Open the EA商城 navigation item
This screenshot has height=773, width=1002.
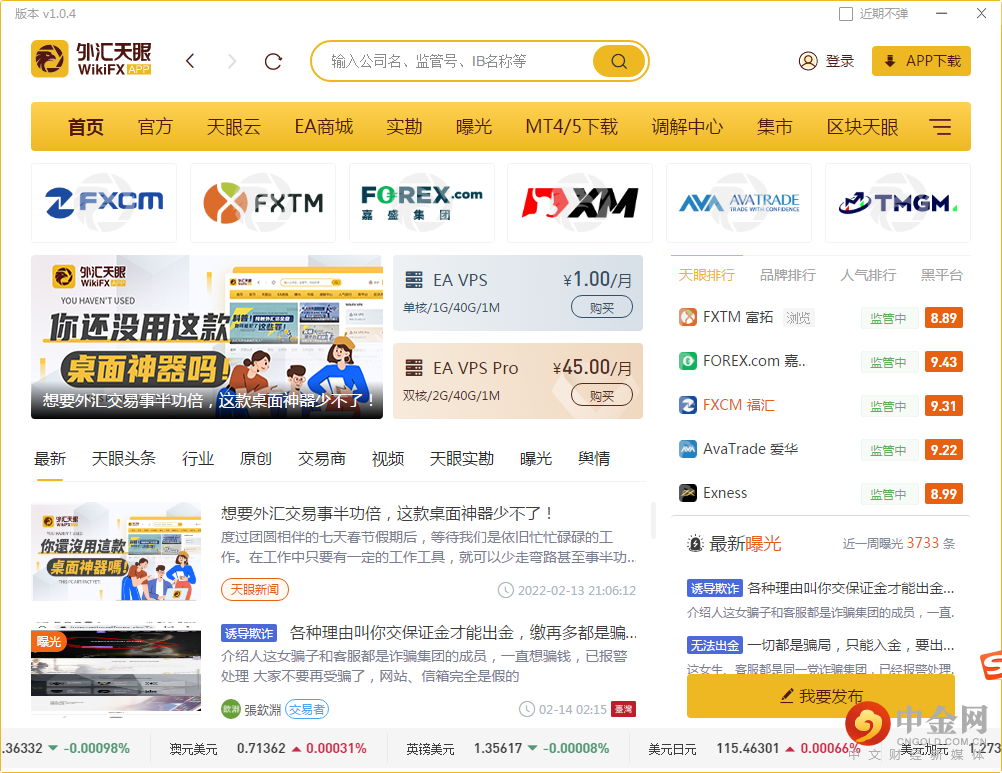tap(323, 127)
